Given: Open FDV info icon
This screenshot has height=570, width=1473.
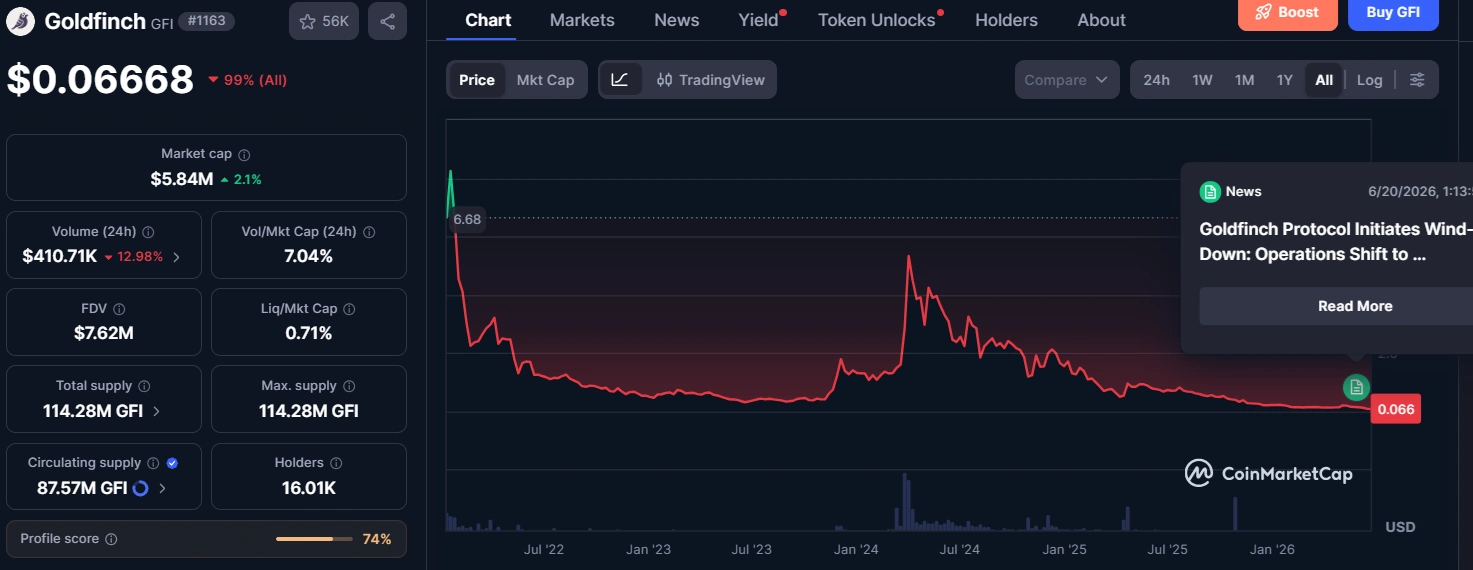Looking at the screenshot, I should pos(119,309).
